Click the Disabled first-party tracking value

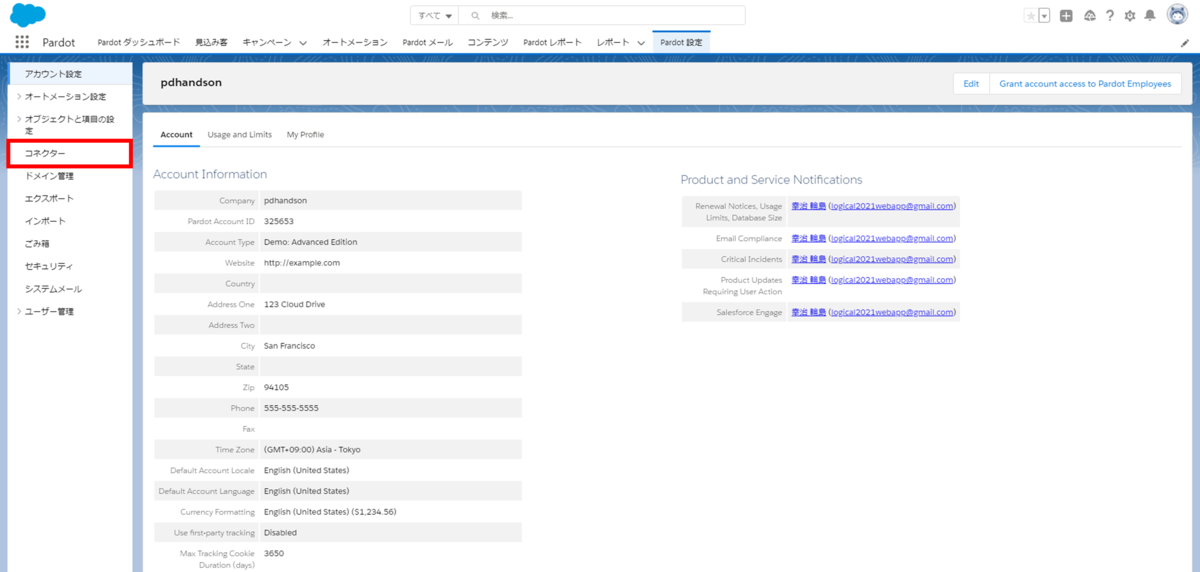[x=280, y=533]
